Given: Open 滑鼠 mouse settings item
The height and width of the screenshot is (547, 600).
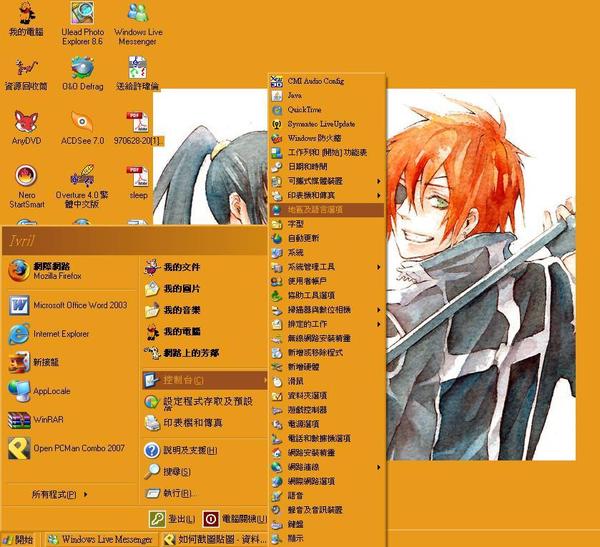Looking at the screenshot, I should click(x=327, y=381).
